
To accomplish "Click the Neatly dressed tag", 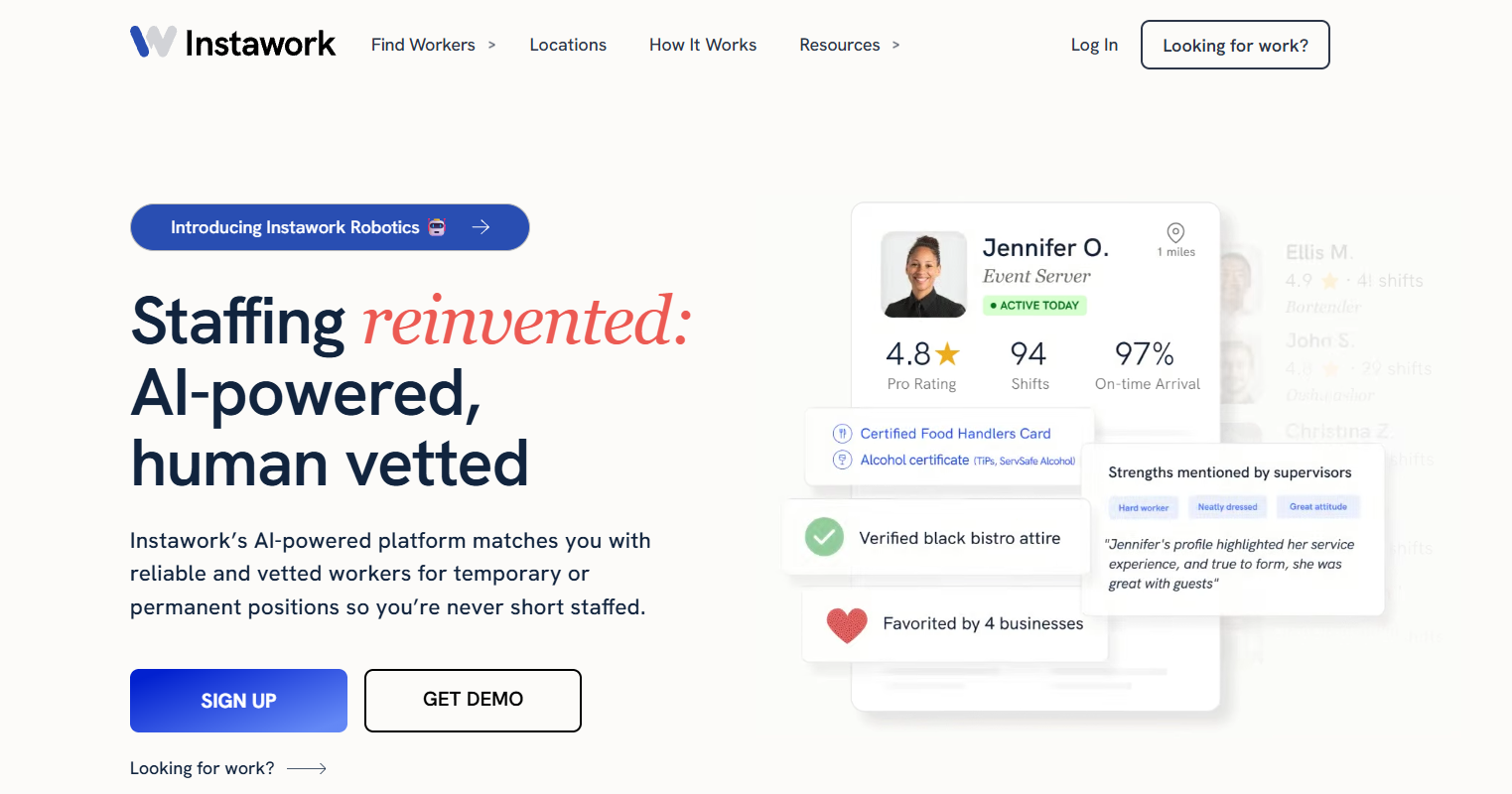I will [1227, 506].
